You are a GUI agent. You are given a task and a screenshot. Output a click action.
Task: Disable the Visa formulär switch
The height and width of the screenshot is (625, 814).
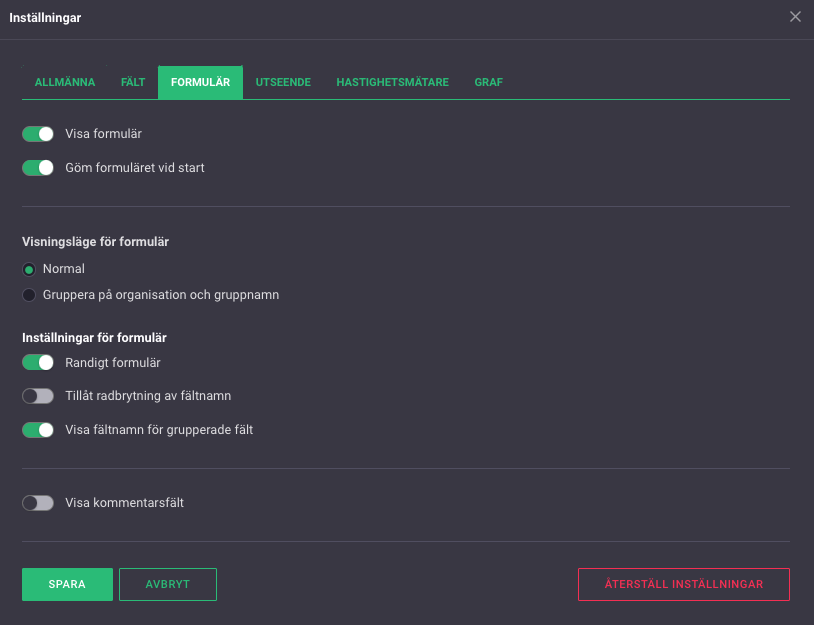point(38,134)
